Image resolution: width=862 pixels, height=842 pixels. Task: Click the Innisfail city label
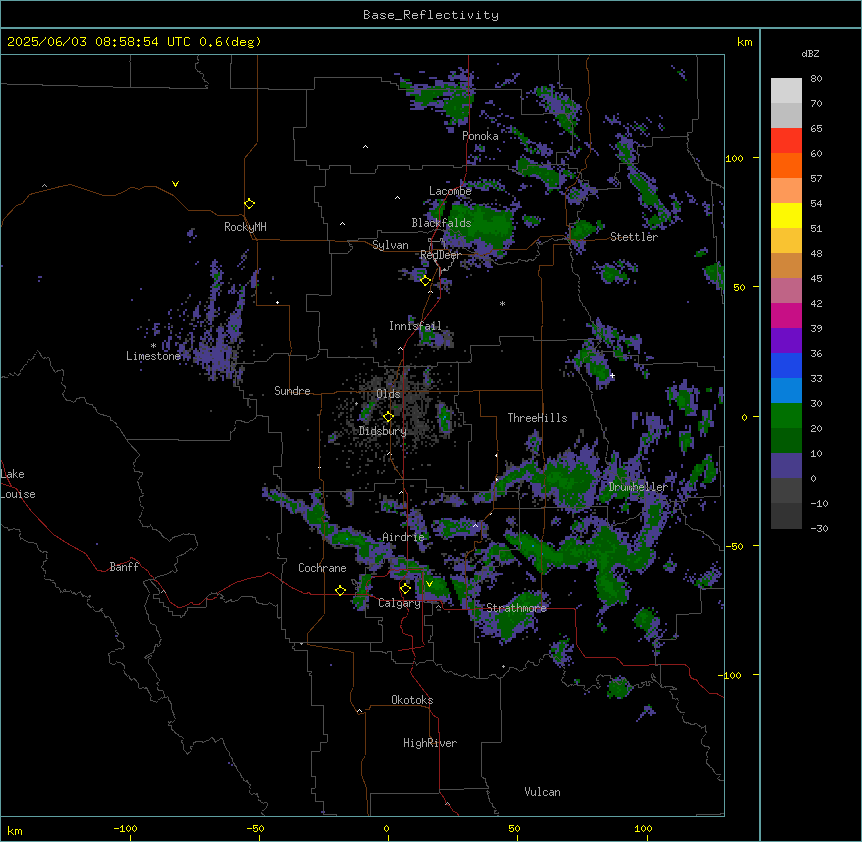(x=415, y=326)
